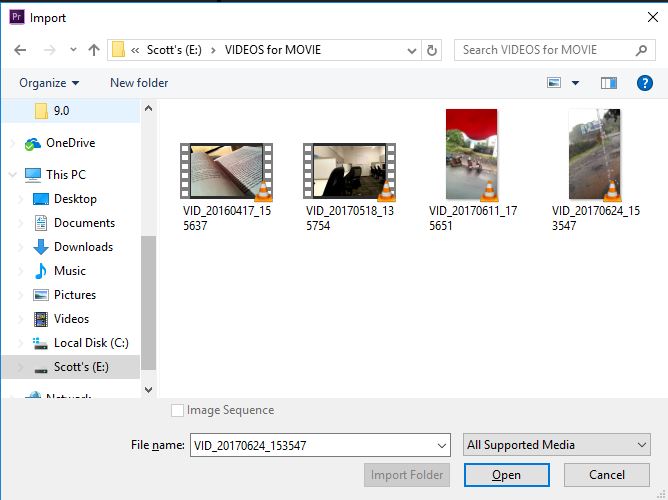Screen dimensions: 668x500
Task: Select video VID_20170518_135754 thumbnail
Action: pos(349,171)
